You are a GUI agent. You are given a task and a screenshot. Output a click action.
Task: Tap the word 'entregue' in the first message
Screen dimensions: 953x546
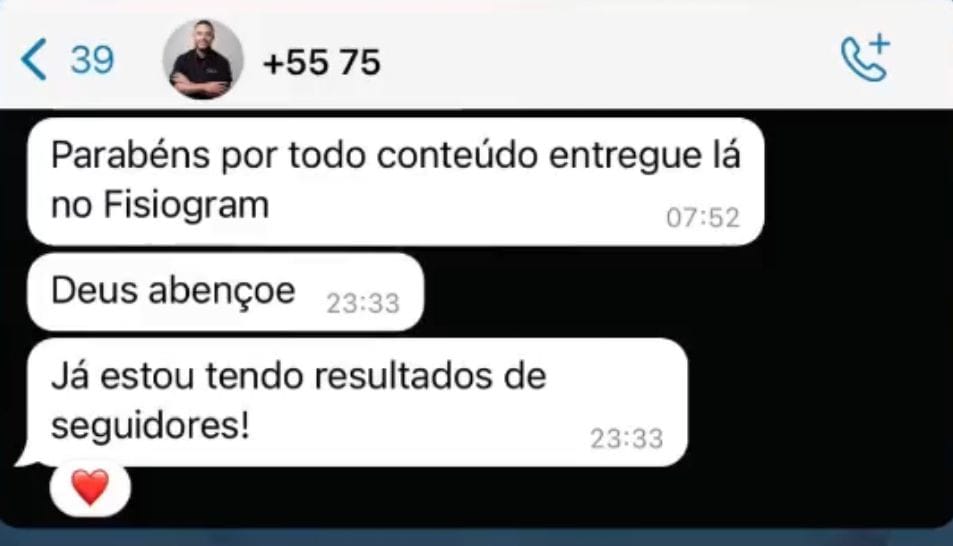[619, 157]
